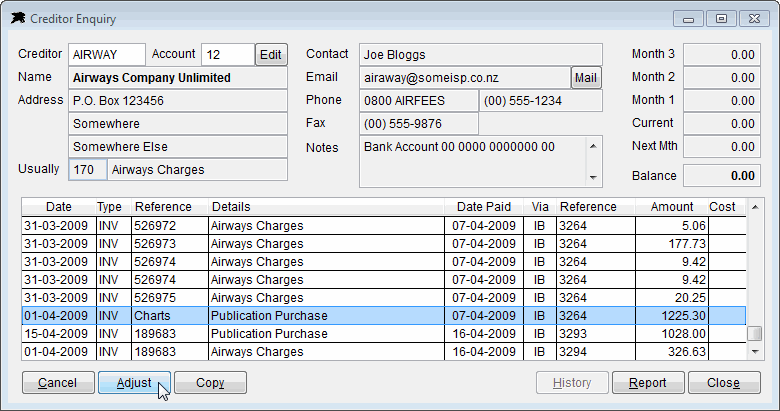Screen dimensions: 780x411
Task: Click the Copy button
Action: pos(210,383)
